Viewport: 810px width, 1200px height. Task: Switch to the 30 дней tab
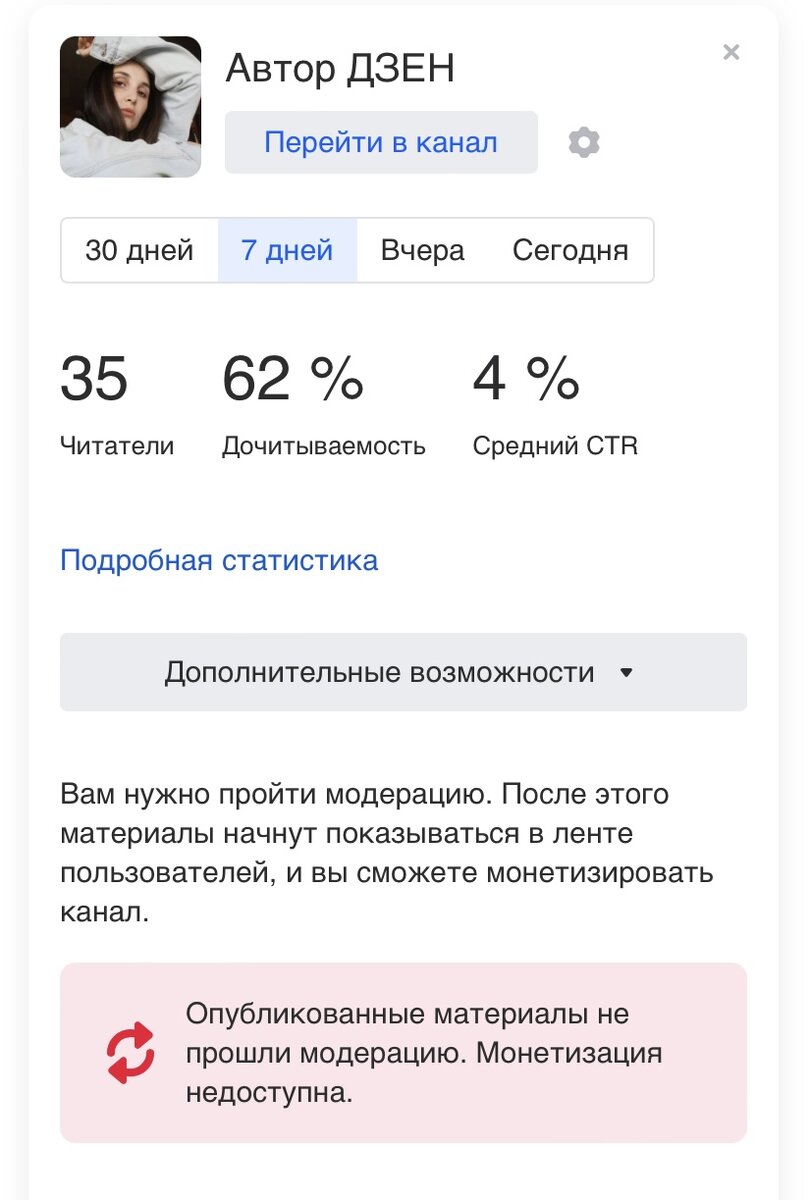point(139,251)
